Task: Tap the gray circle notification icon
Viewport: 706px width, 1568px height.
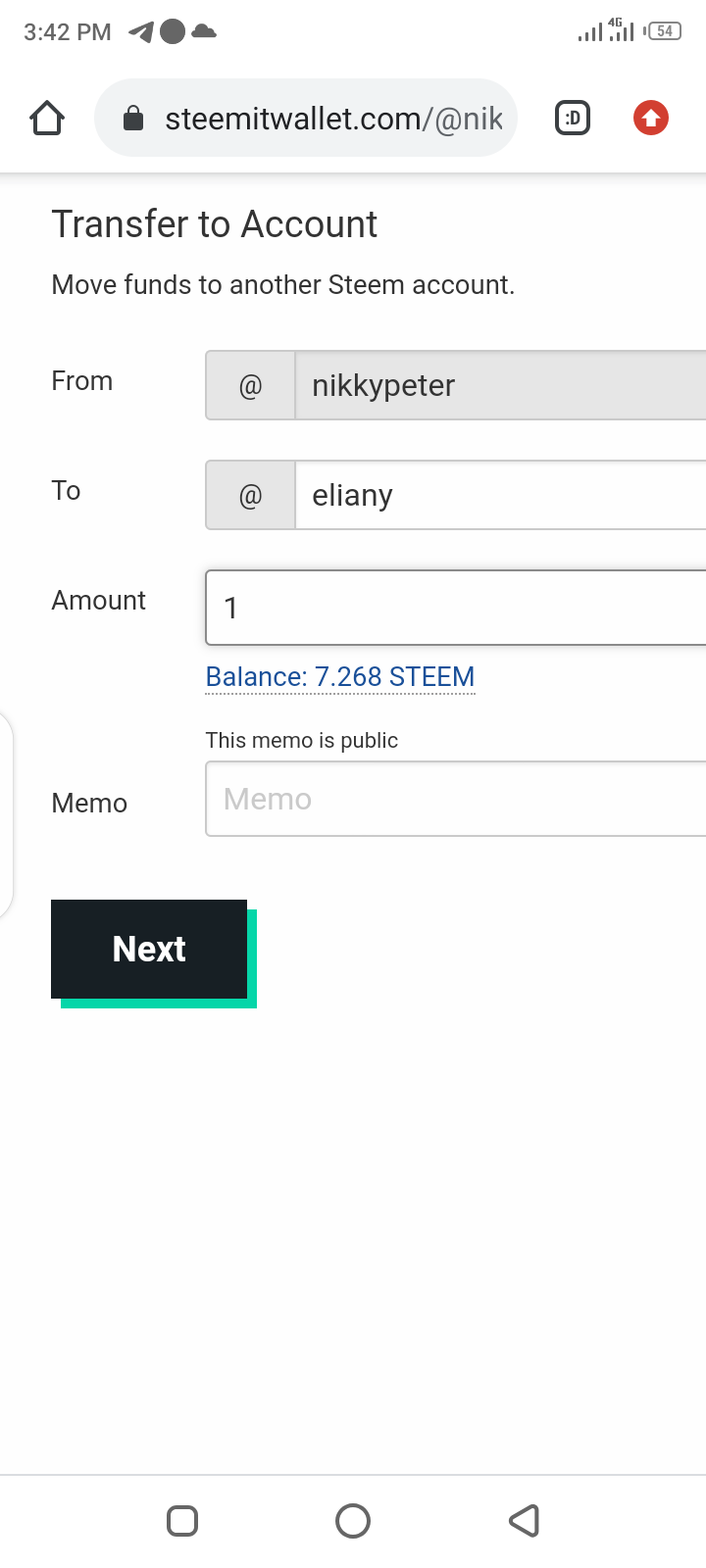Action: 173,32
